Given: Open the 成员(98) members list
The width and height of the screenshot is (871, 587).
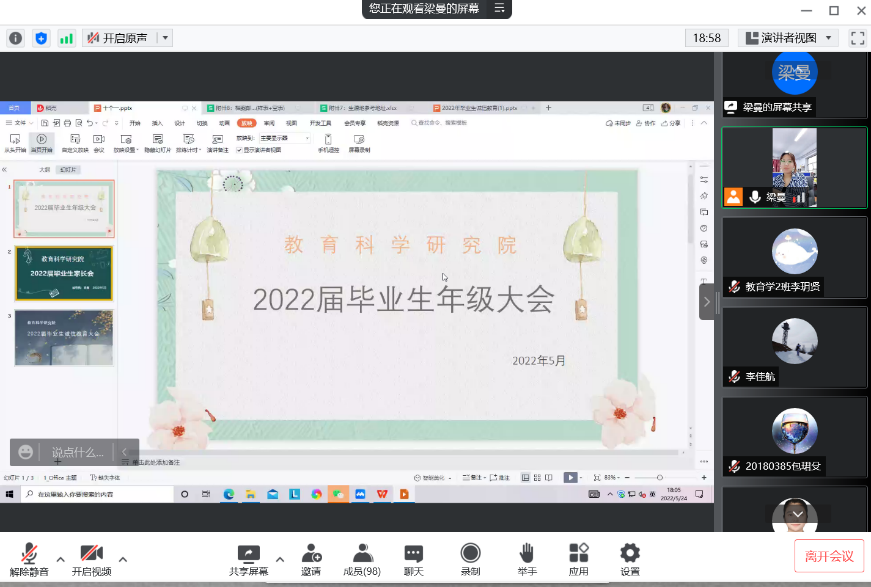Looking at the screenshot, I should point(362,560).
